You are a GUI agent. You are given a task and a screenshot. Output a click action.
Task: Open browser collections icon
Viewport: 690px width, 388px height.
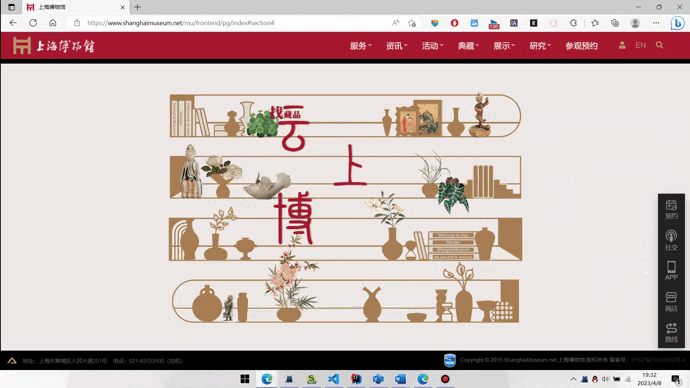click(x=615, y=23)
